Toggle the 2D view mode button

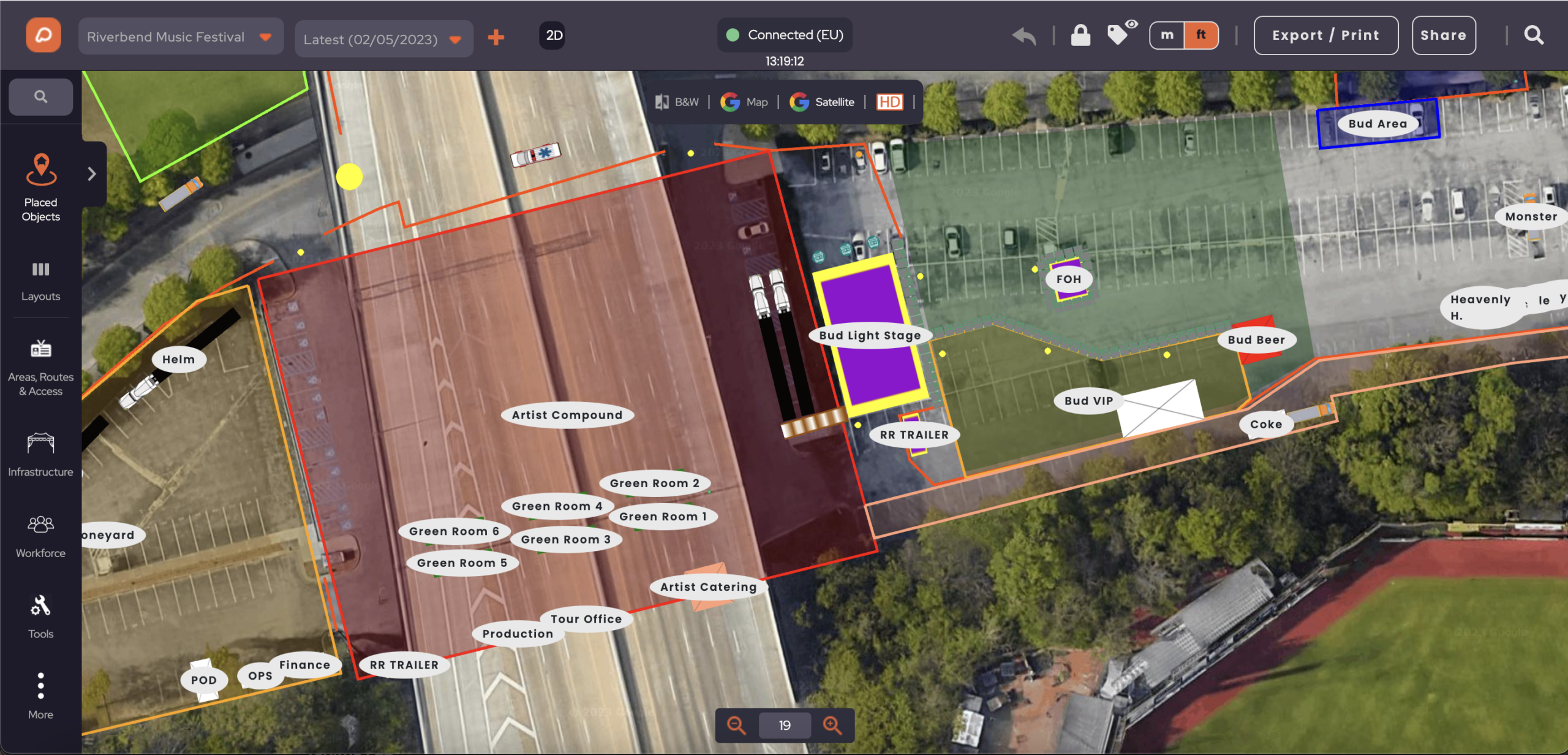(x=554, y=36)
